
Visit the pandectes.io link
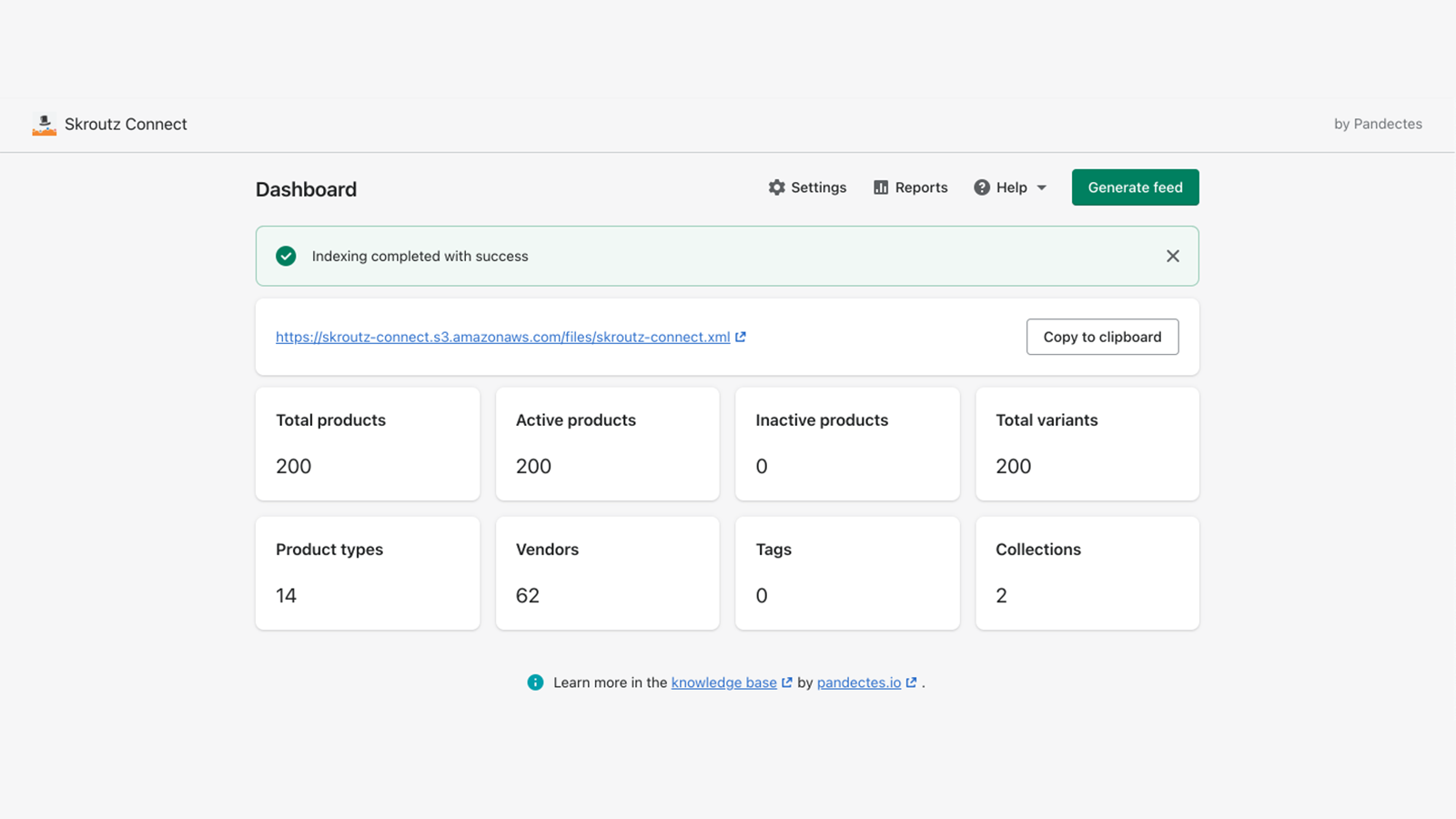[858, 682]
